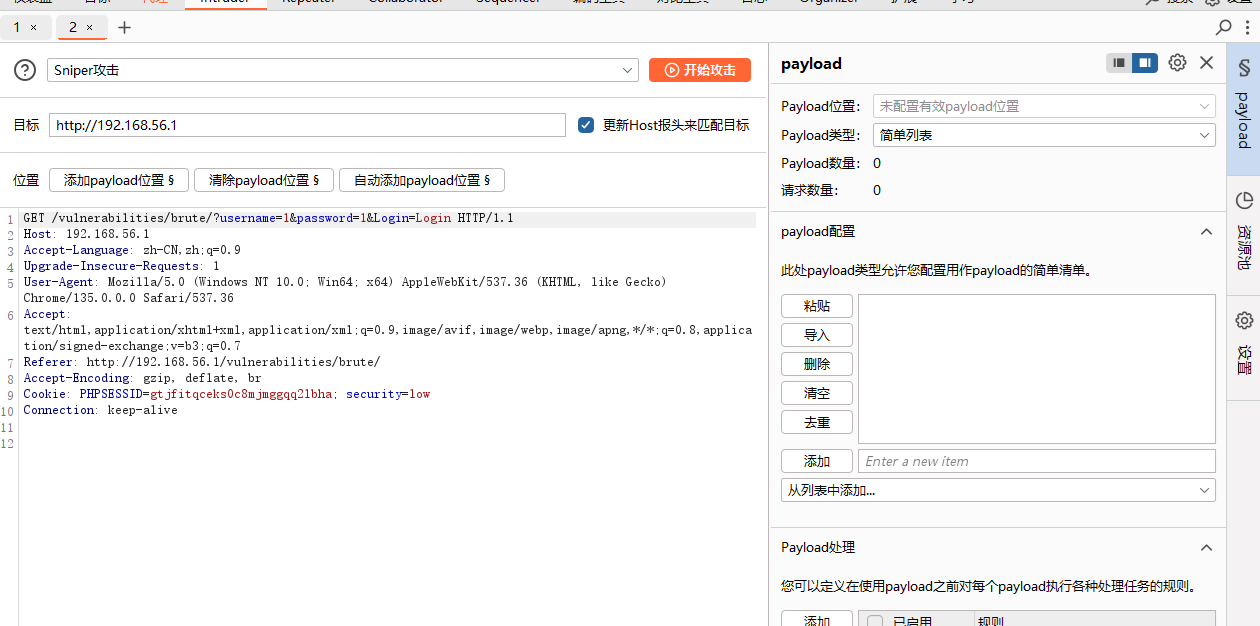Viewport: 1260px width, 626px height.
Task: Open the resource pool sidebar icon
Action: (1244, 200)
